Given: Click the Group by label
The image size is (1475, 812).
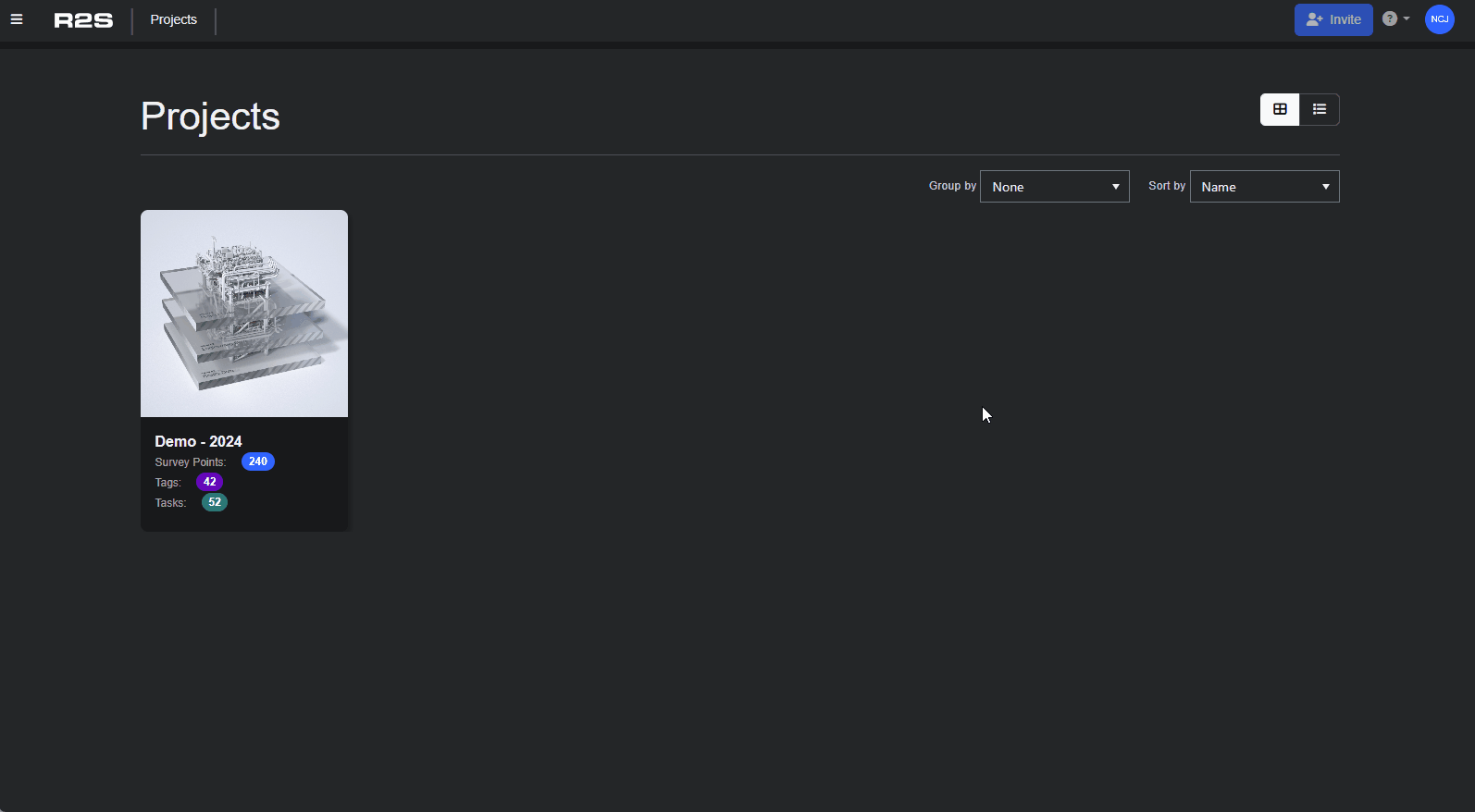Looking at the screenshot, I should point(952,186).
